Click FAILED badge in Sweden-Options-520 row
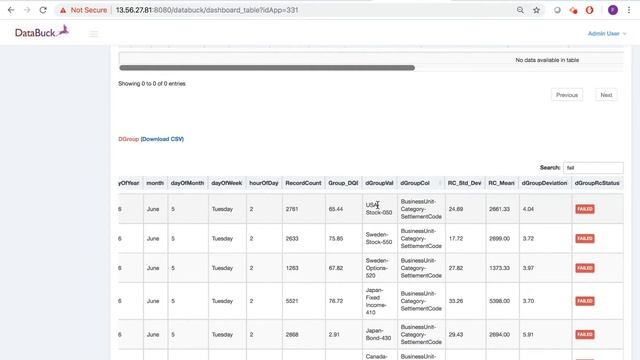The width and height of the screenshot is (640, 360). (x=585, y=268)
